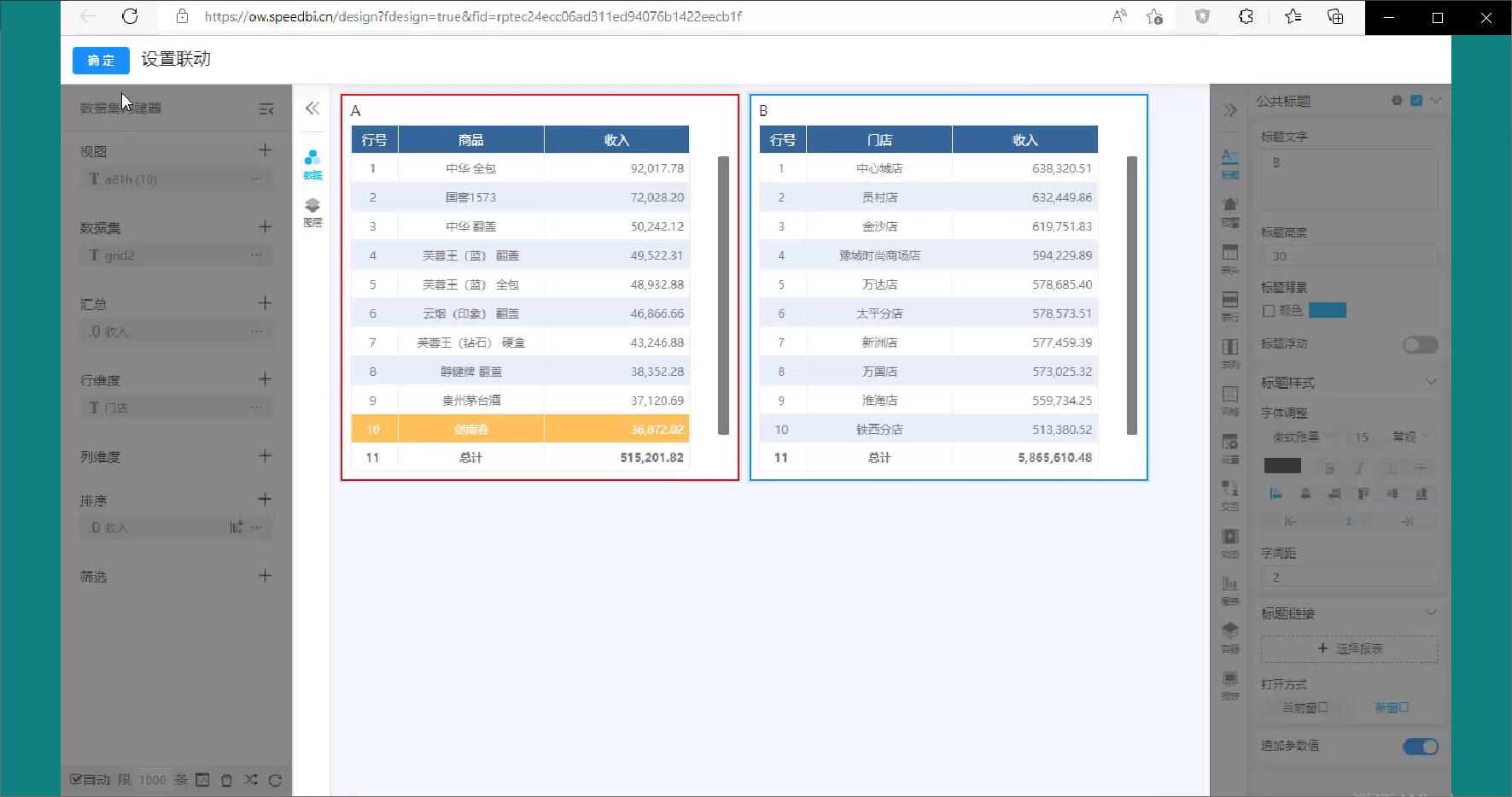Click the refresh icon in bottom bar
The width and height of the screenshot is (1512, 797).
tap(275, 779)
